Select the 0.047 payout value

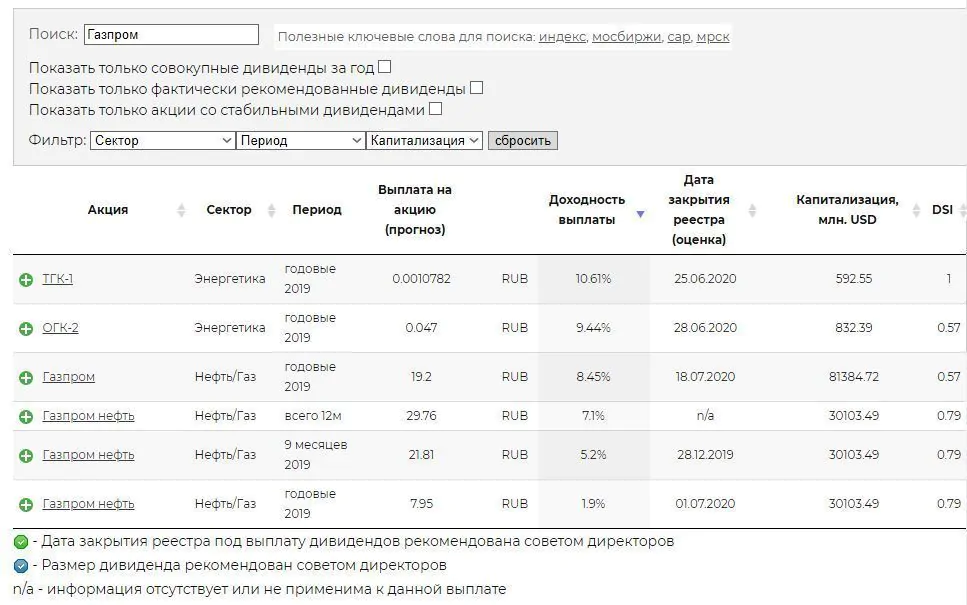421,328
